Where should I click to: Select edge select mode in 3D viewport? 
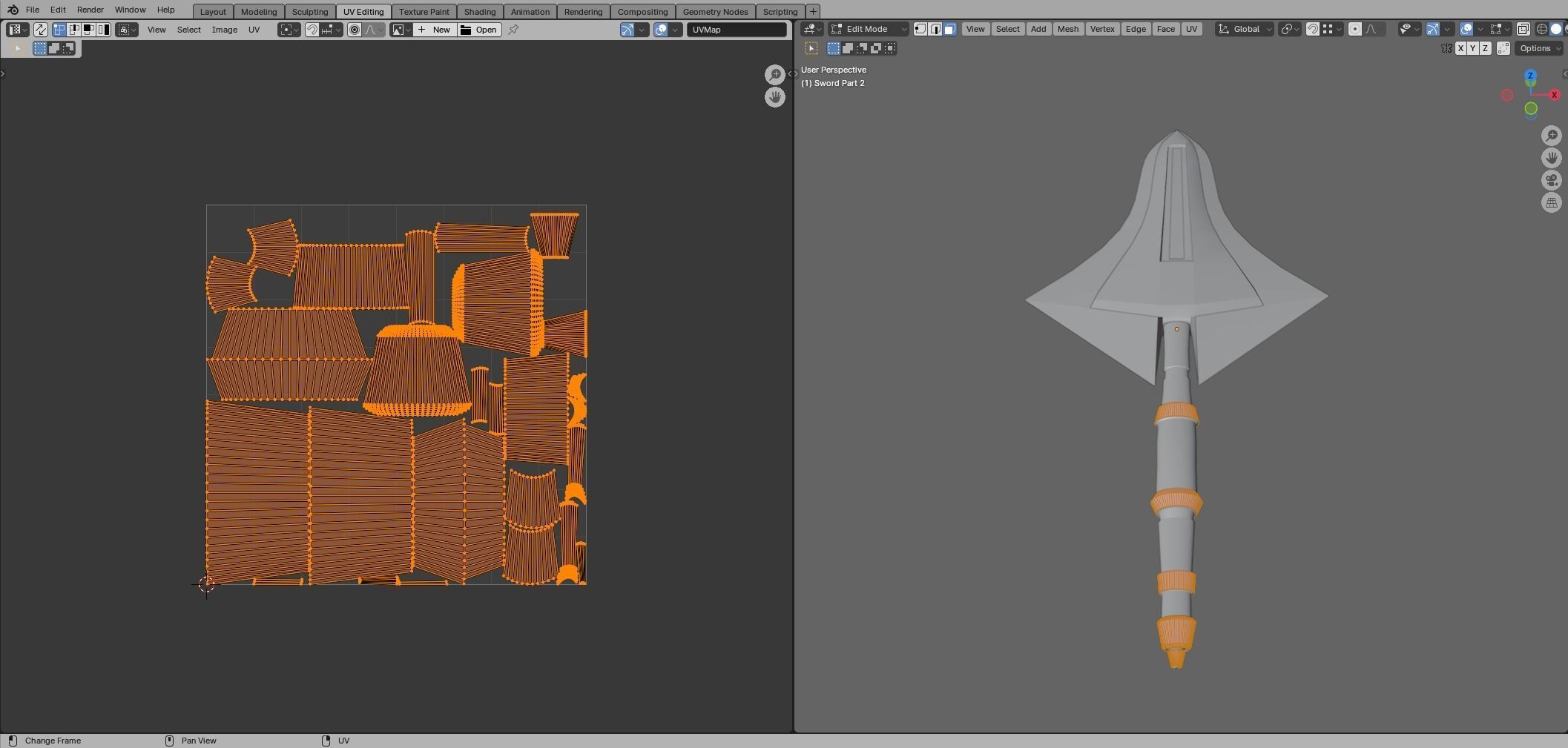click(935, 29)
